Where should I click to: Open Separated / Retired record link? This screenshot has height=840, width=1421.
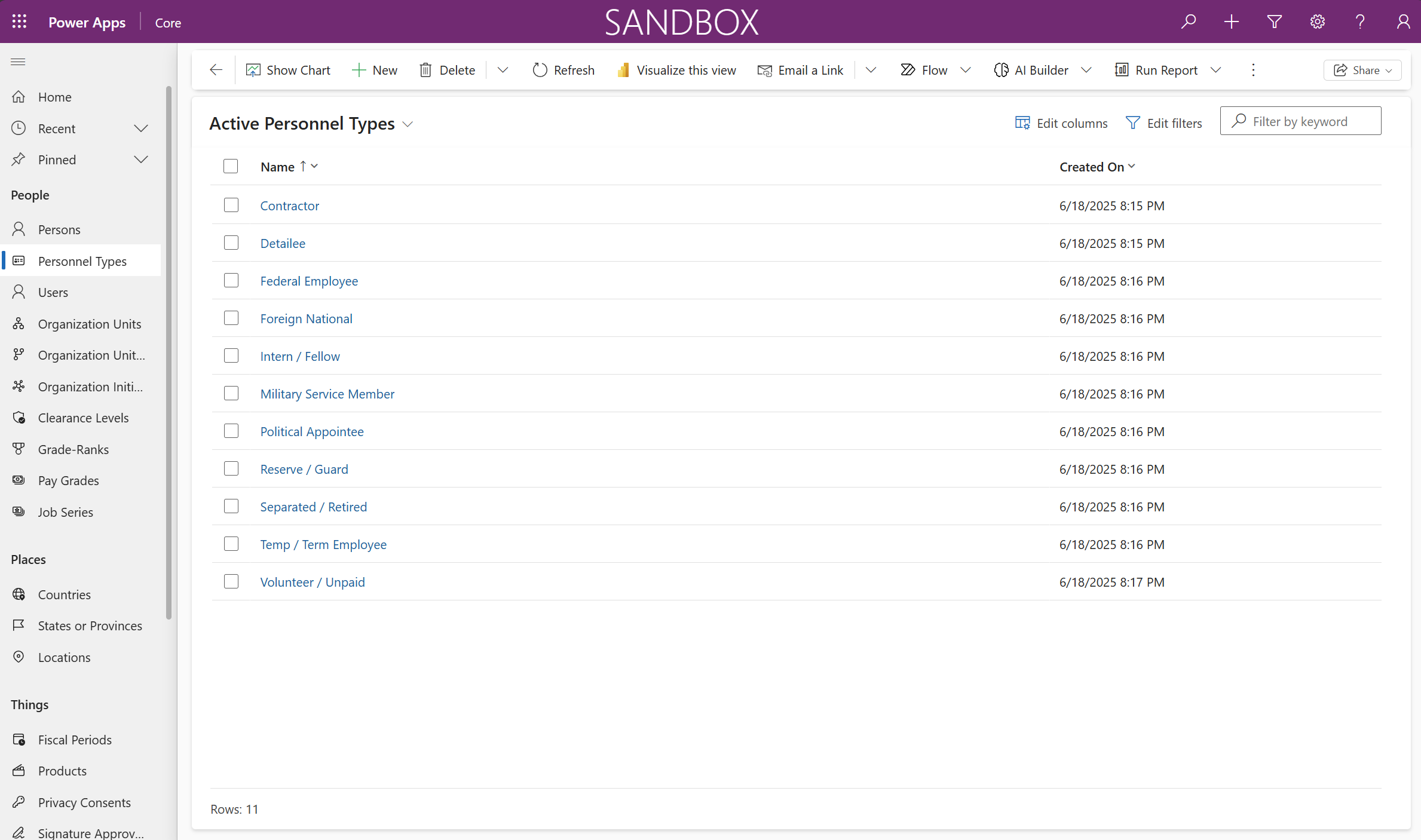(x=314, y=507)
